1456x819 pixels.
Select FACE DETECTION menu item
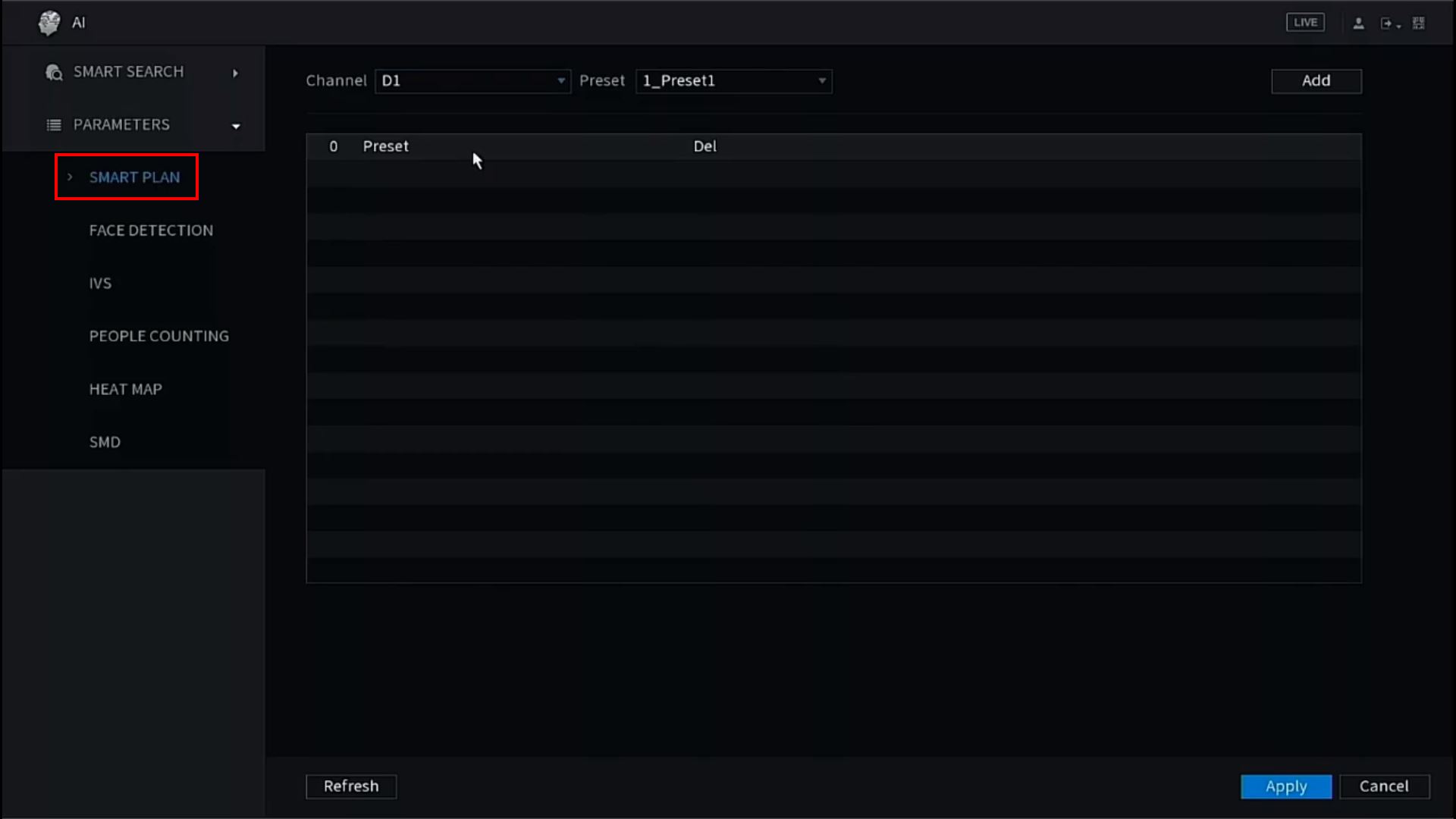tap(151, 231)
